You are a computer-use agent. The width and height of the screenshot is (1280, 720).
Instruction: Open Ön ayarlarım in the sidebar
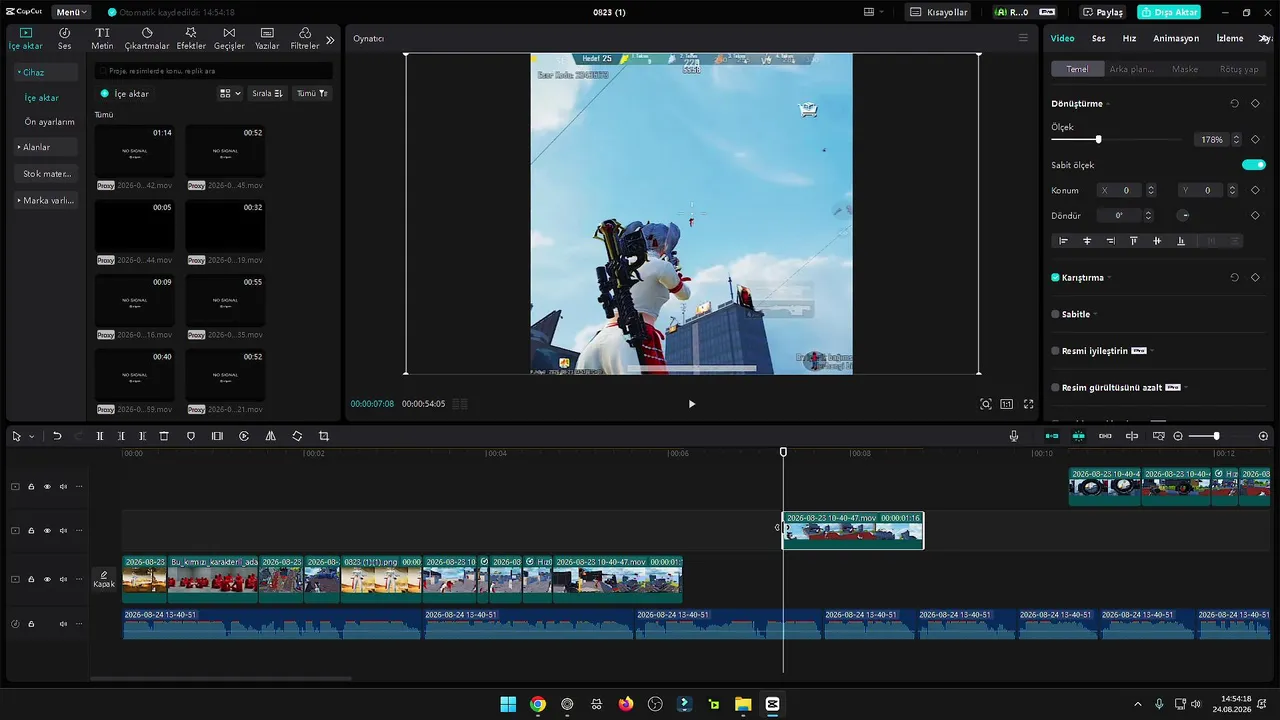[50, 122]
